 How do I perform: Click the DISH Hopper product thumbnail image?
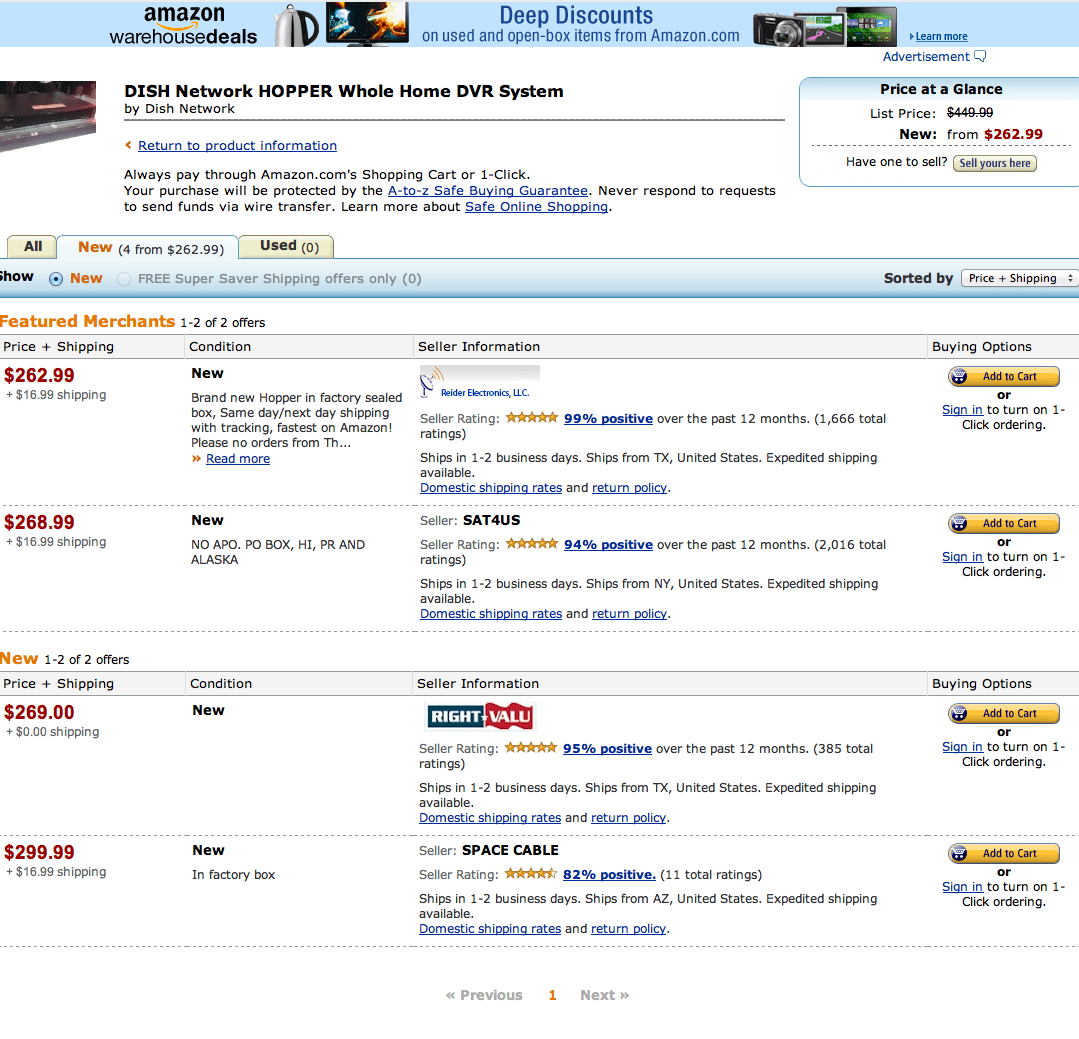pos(47,115)
